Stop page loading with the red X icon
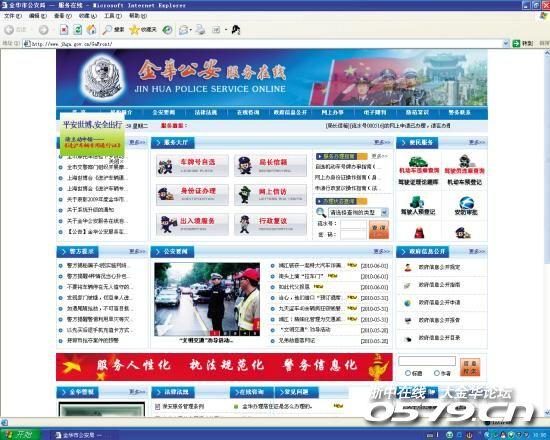The image size is (550, 440). [x=64, y=30]
